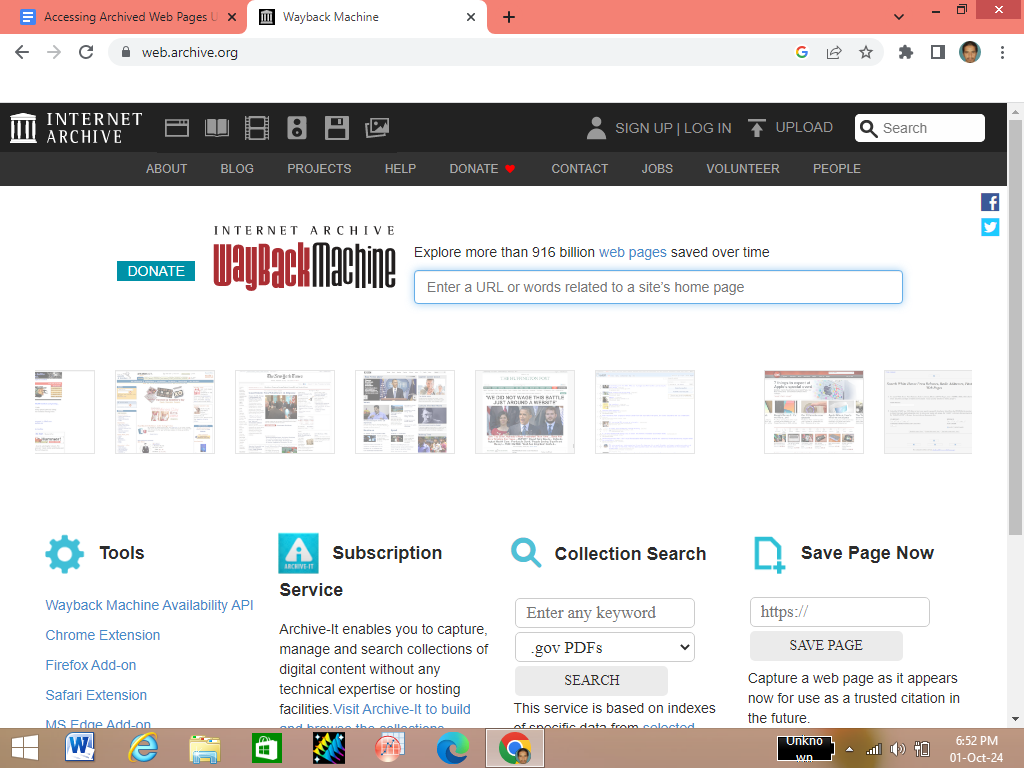Open the Web archive media icon
The height and width of the screenshot is (768, 1024).
176,127
